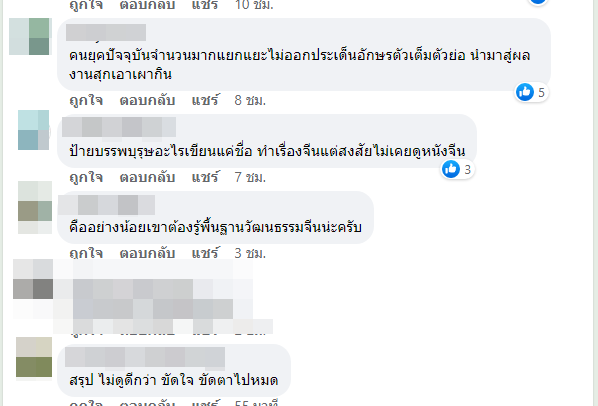Click ถูกใจ under the 7 ชม. comment

86,177
